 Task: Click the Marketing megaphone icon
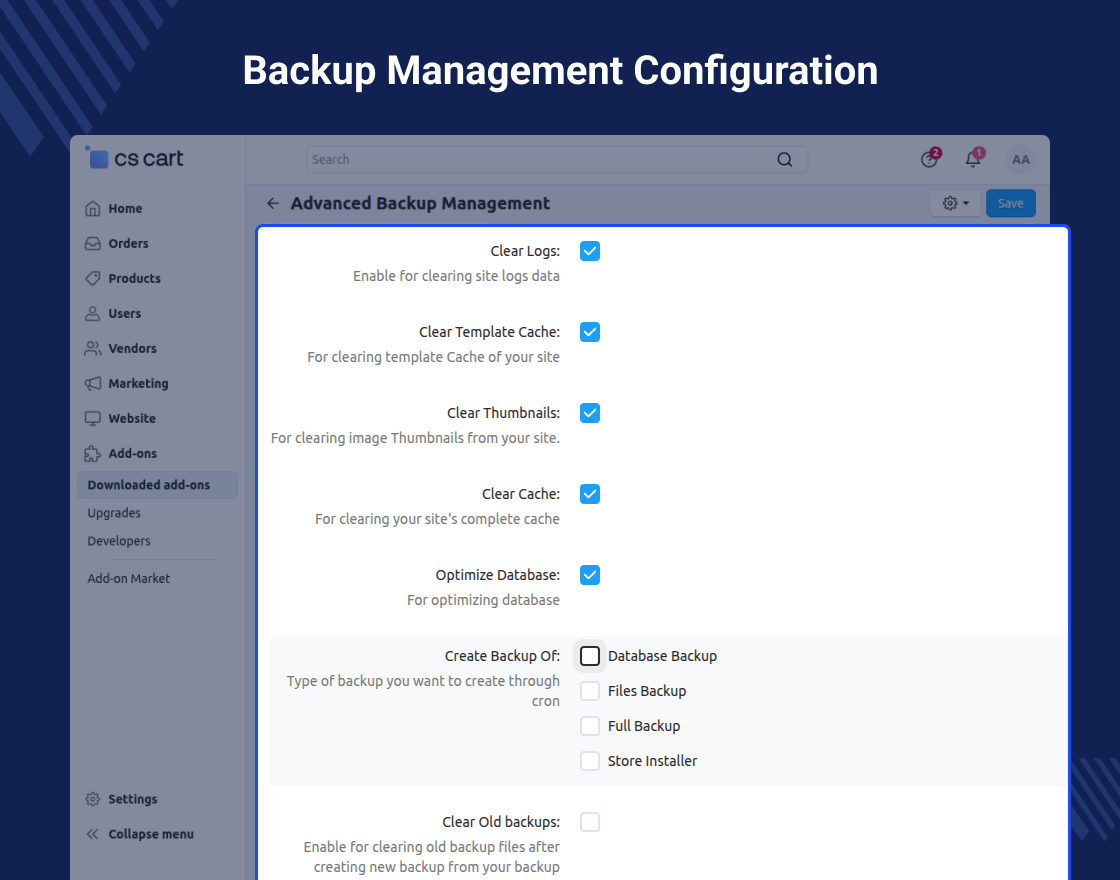(93, 384)
